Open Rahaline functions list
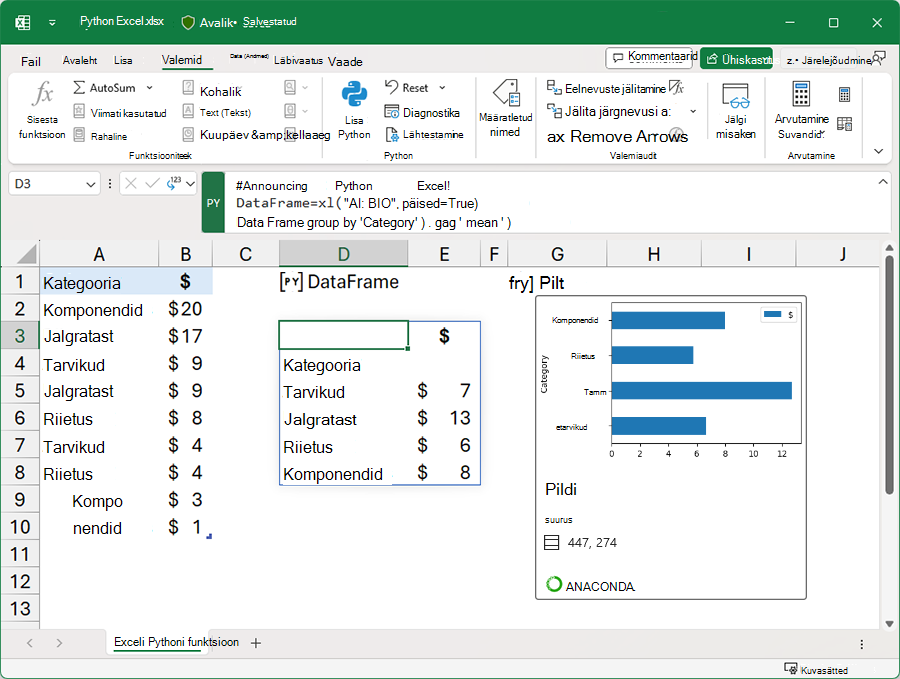900x679 pixels. (x=100, y=136)
